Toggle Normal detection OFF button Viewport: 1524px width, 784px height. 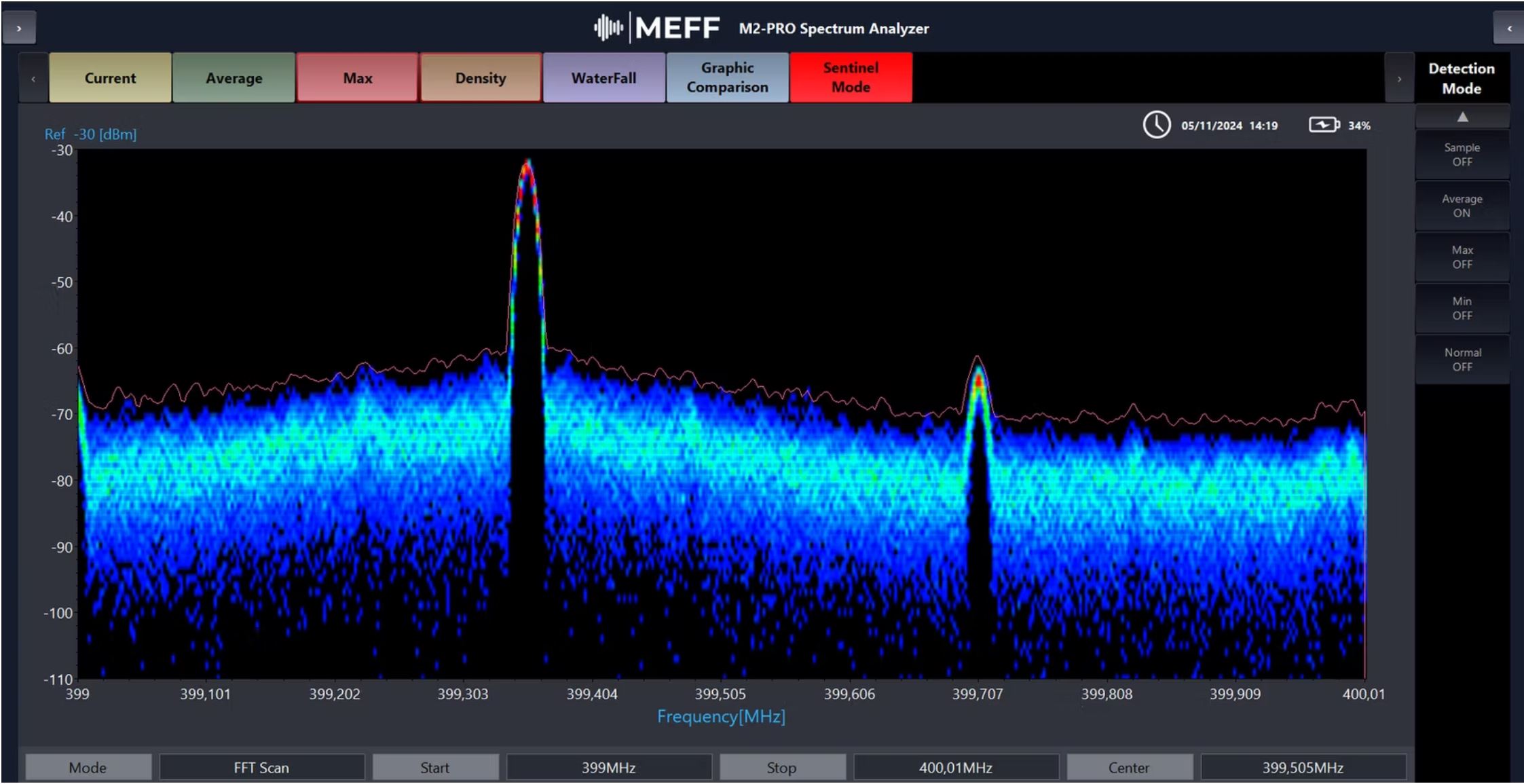(x=1462, y=360)
